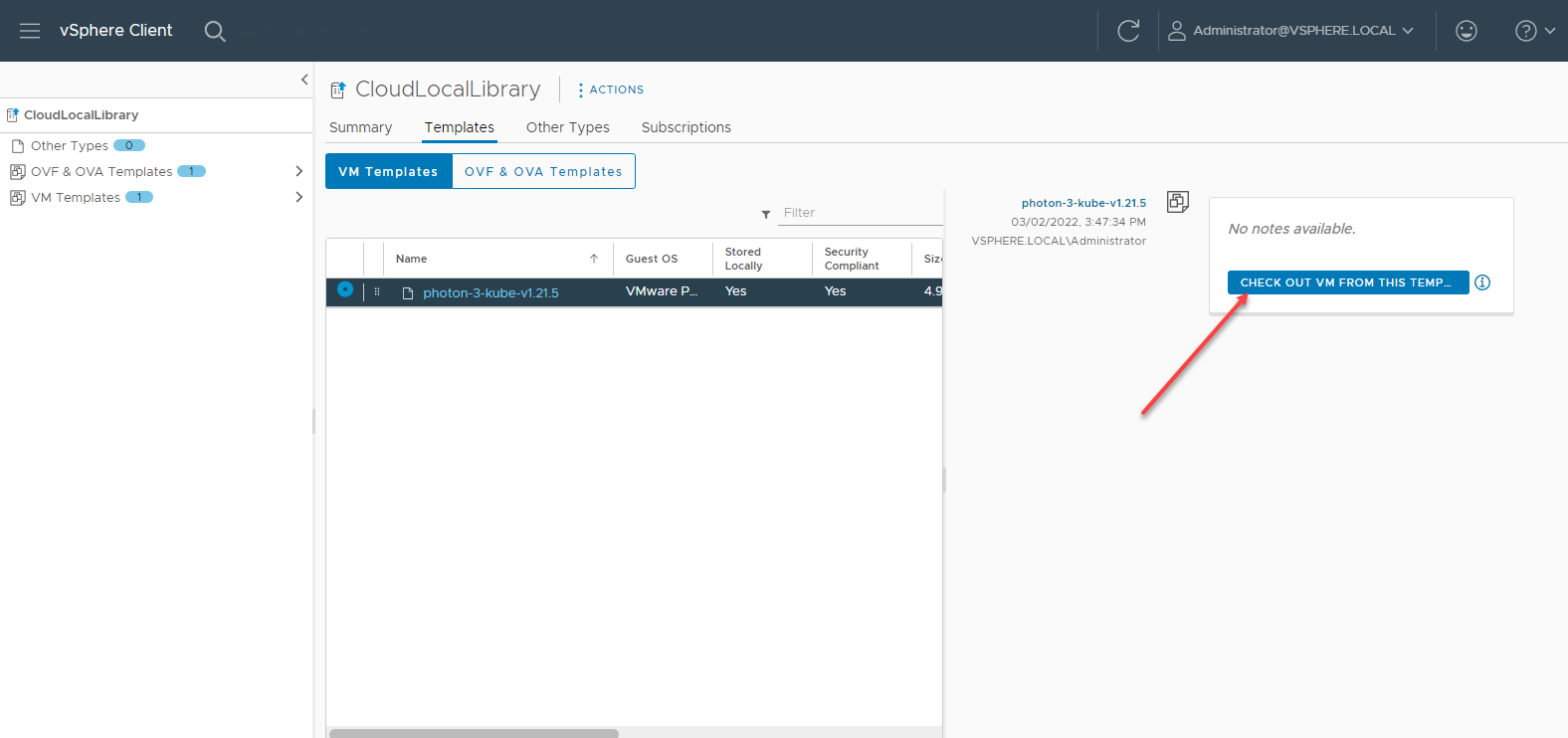Image resolution: width=1568 pixels, height=738 pixels.
Task: Click the info icon beside check out button
Action: 1482,282
